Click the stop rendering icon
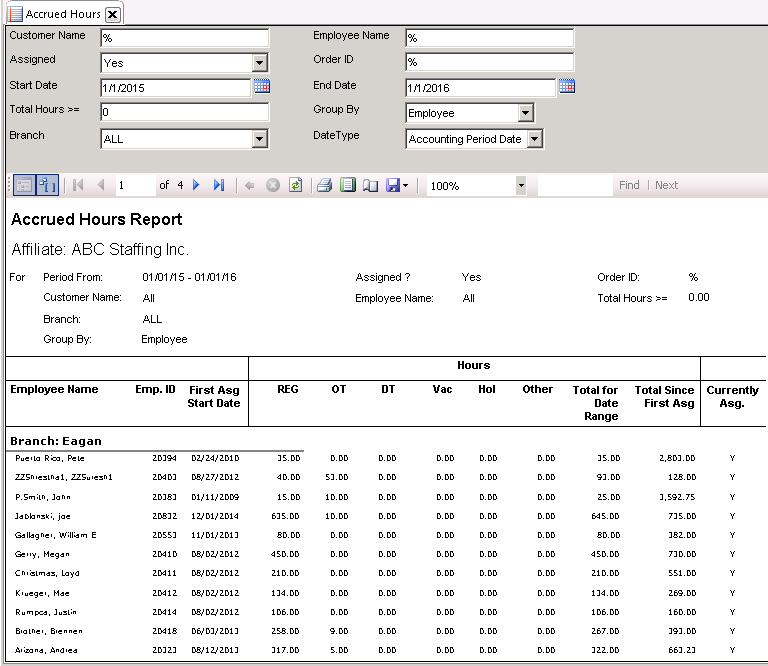The height and width of the screenshot is (666, 768). coord(273,185)
